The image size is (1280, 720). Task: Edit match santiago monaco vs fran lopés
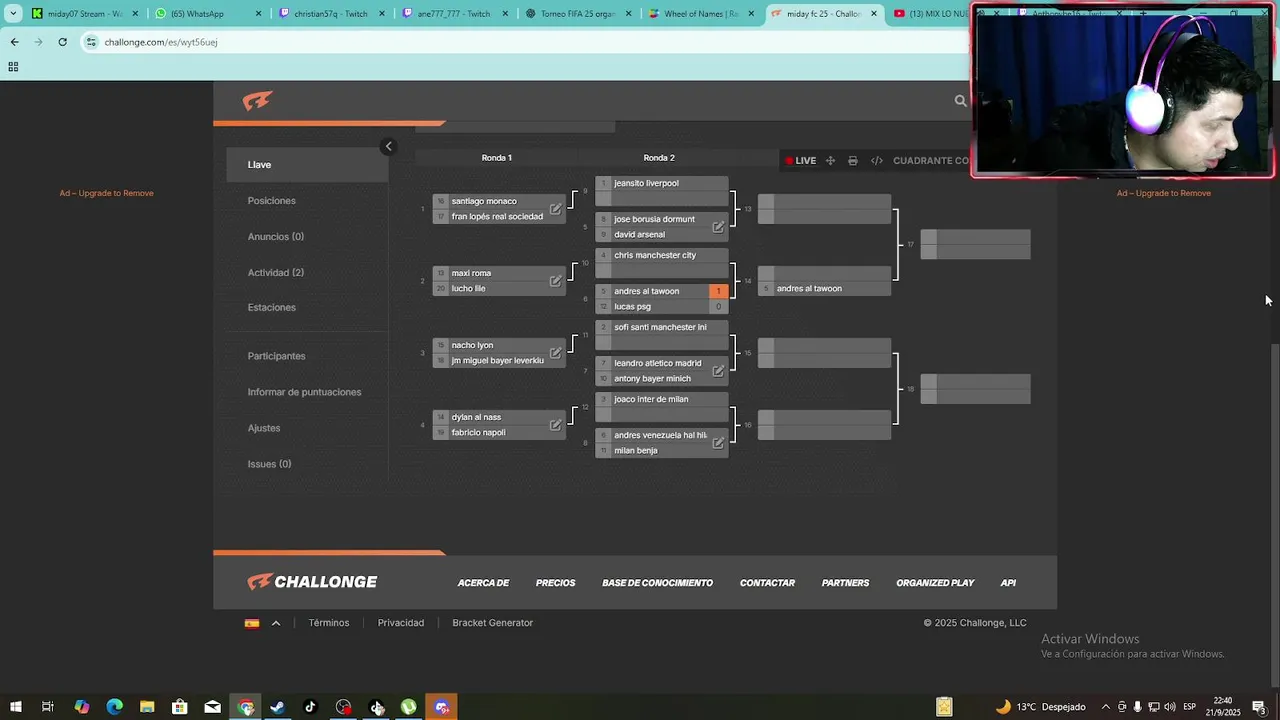[x=556, y=209]
